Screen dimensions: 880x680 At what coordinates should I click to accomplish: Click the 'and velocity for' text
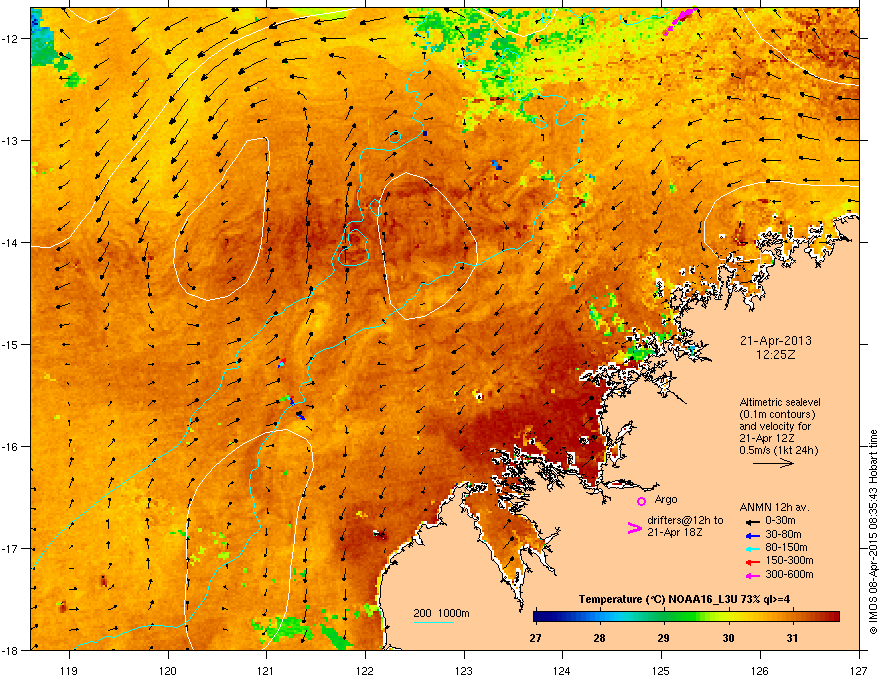coord(775,426)
